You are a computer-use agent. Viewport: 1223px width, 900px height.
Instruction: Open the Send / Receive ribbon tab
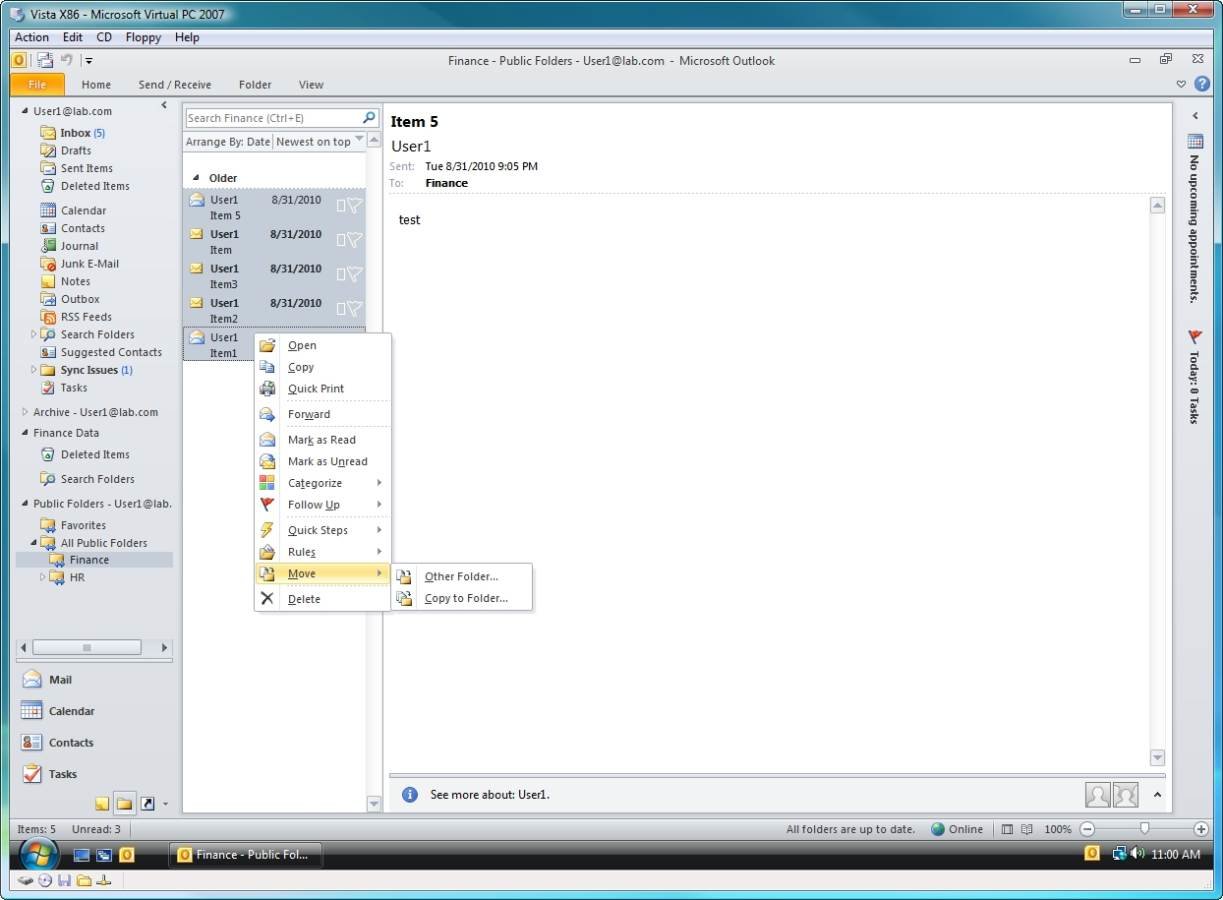tap(174, 85)
